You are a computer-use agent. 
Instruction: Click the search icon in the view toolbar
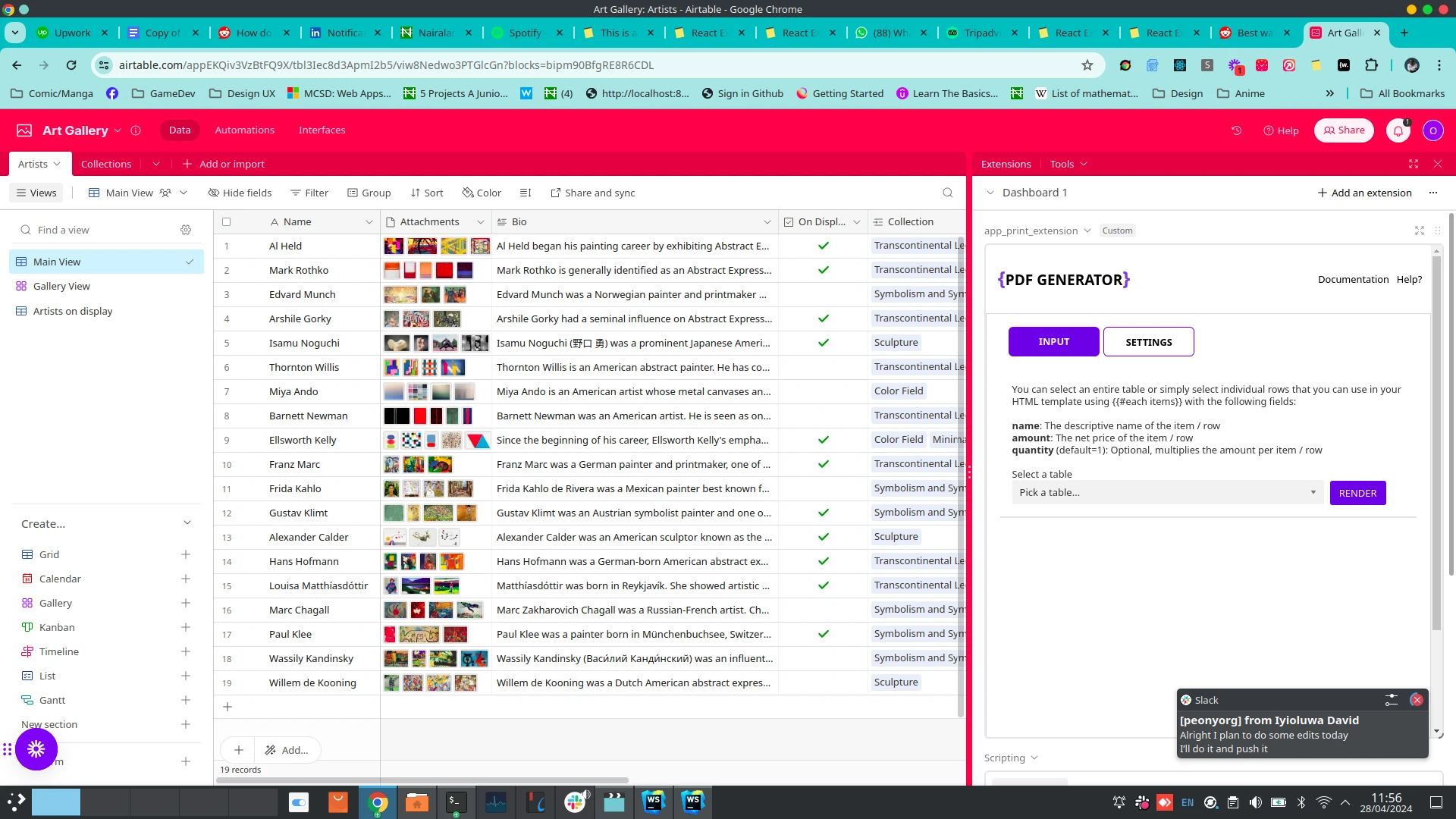[x=946, y=193]
